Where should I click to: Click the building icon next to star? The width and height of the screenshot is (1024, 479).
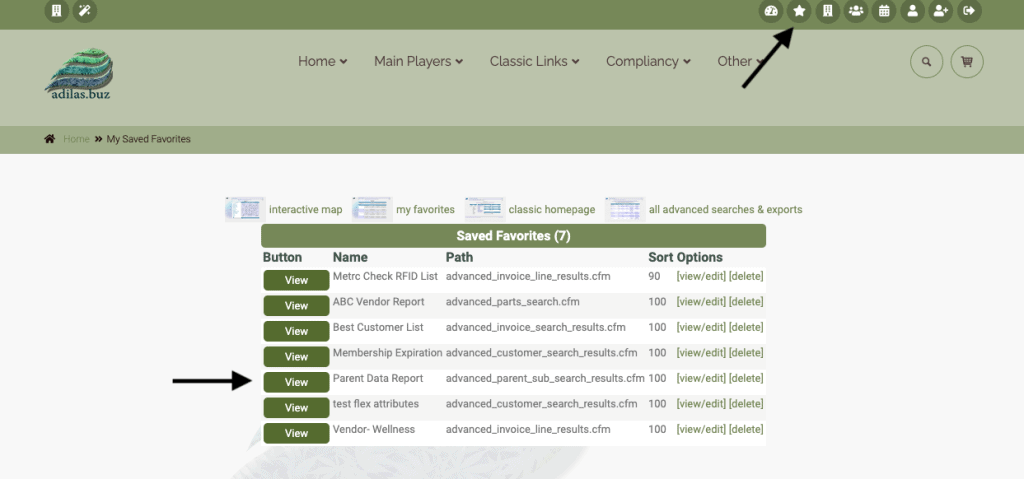pyautogui.click(x=827, y=11)
